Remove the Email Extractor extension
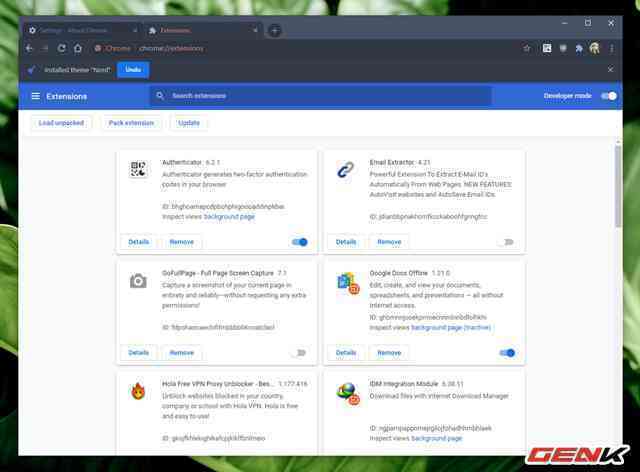The height and width of the screenshot is (472, 640). [389, 242]
